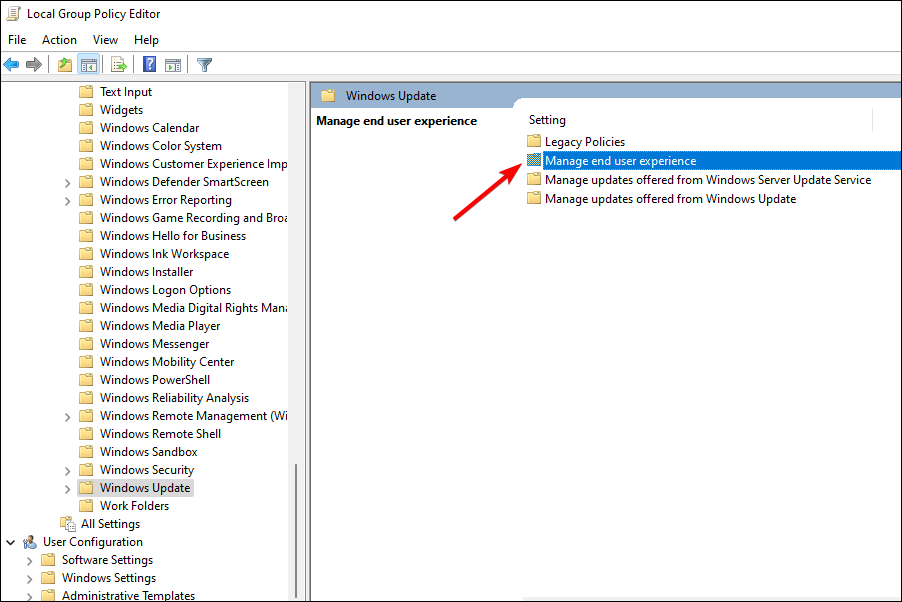Select Windows Game Recording and Broadcasting folder
Screen dimensions: 902x602
pos(193,218)
